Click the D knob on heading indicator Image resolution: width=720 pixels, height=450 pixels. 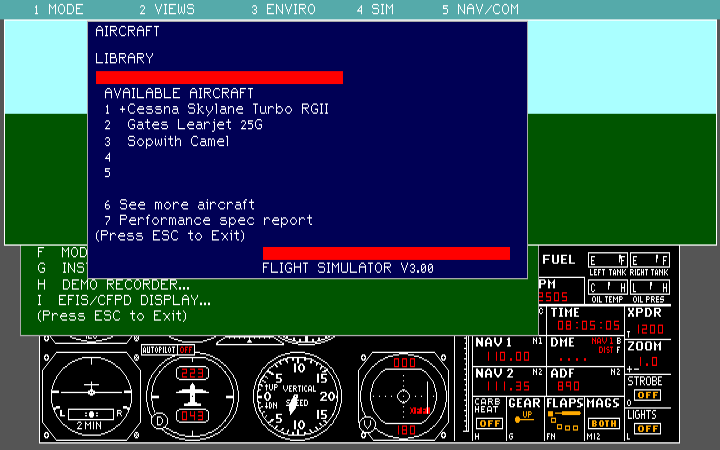coord(160,421)
